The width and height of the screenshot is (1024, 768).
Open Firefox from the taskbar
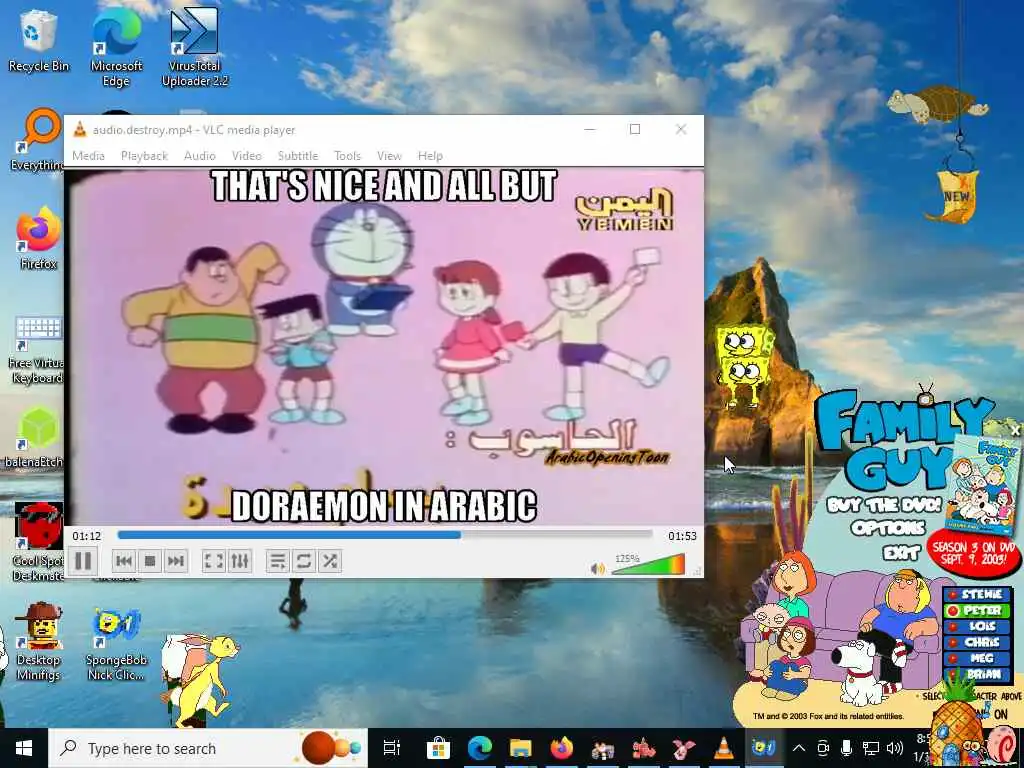pos(562,748)
